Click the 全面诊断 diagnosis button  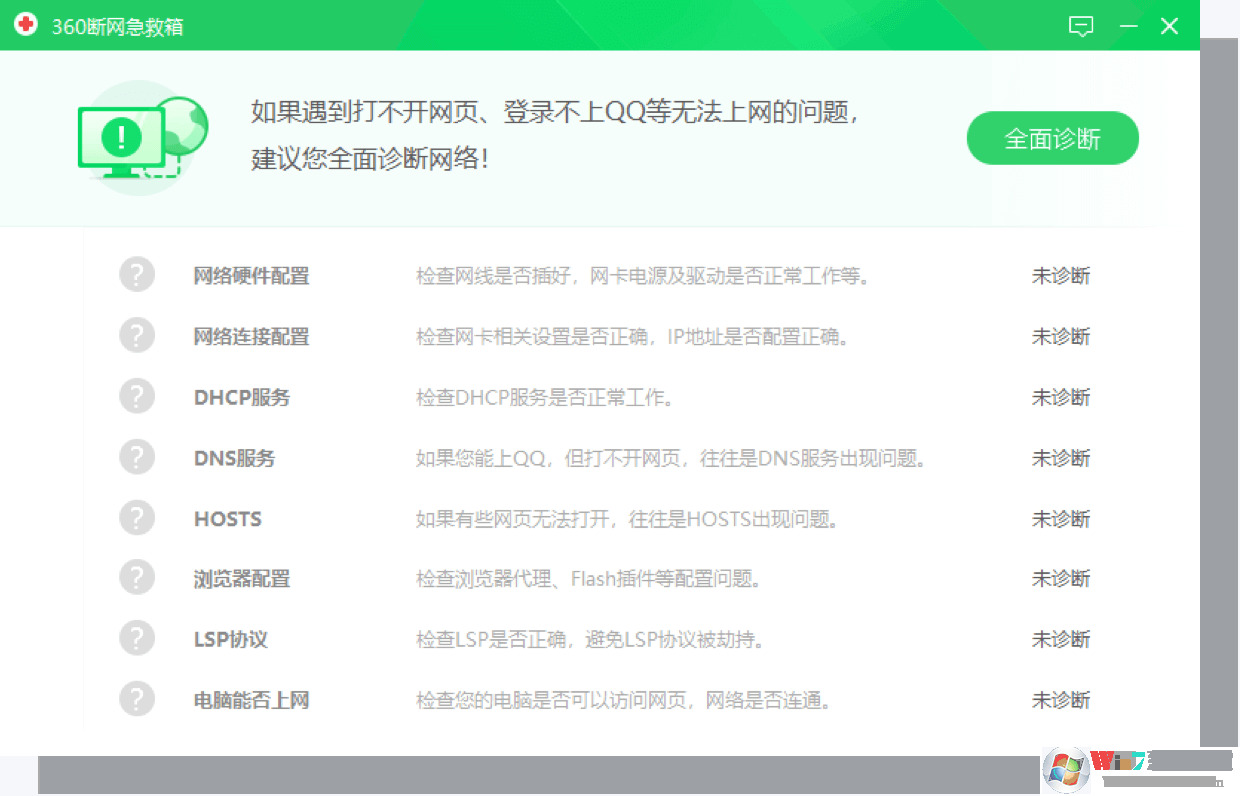click(1052, 138)
